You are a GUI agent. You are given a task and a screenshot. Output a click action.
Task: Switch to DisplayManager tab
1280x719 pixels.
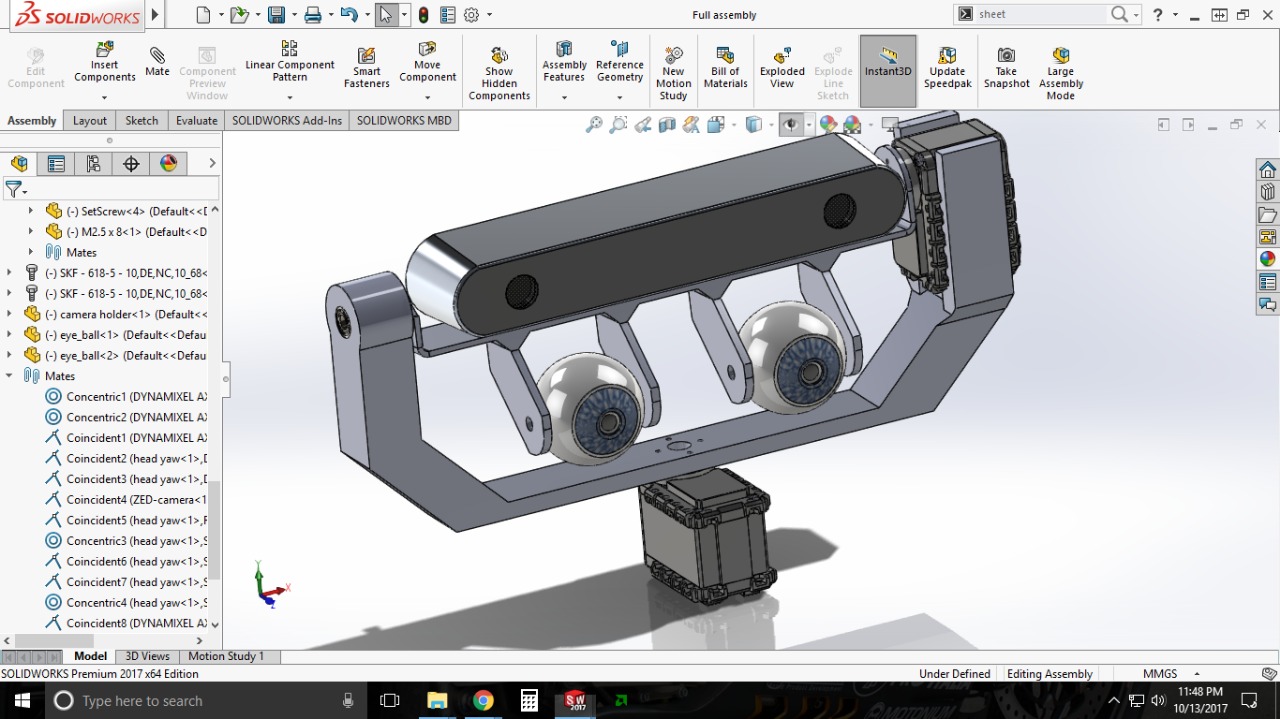[x=168, y=164]
